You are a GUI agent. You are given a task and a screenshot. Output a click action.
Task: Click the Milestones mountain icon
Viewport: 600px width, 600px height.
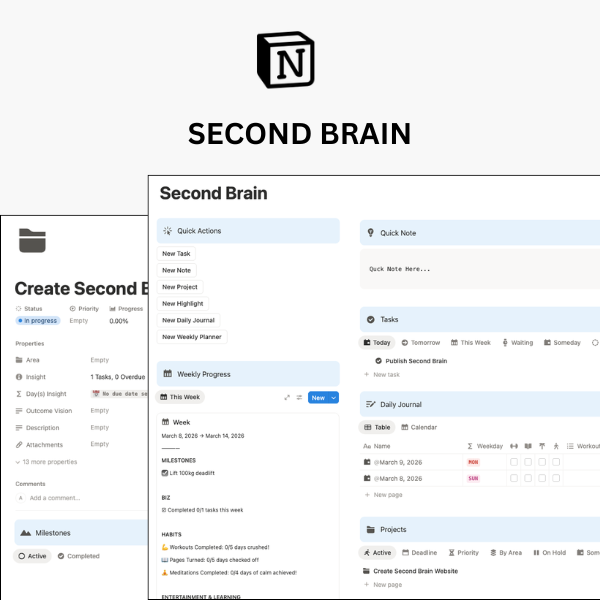26,533
